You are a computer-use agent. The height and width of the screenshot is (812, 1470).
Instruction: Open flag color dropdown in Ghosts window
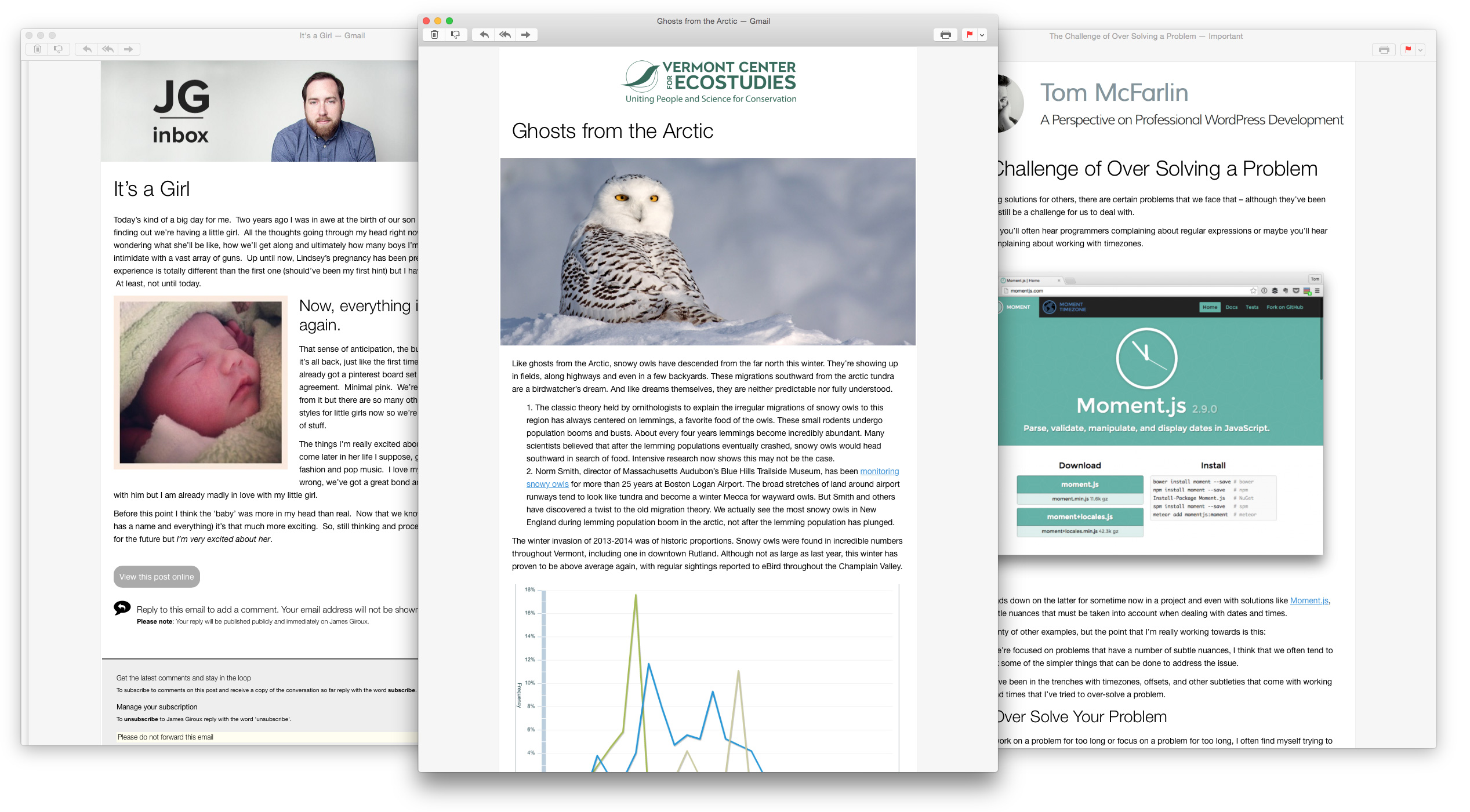(982, 35)
